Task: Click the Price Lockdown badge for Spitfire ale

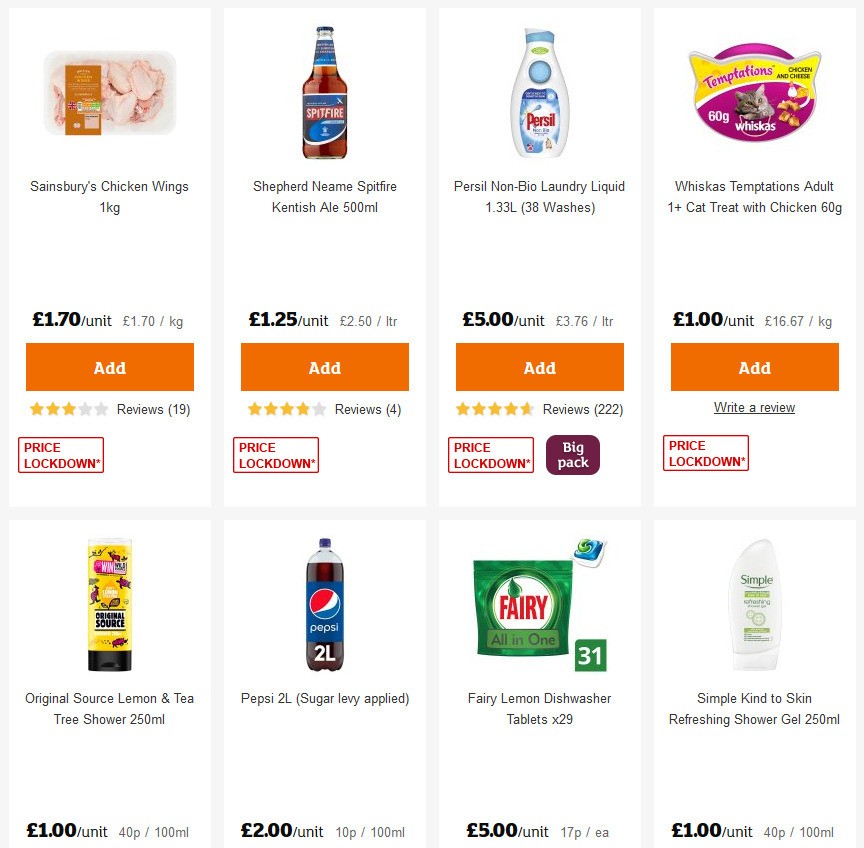Action: [x=275, y=454]
